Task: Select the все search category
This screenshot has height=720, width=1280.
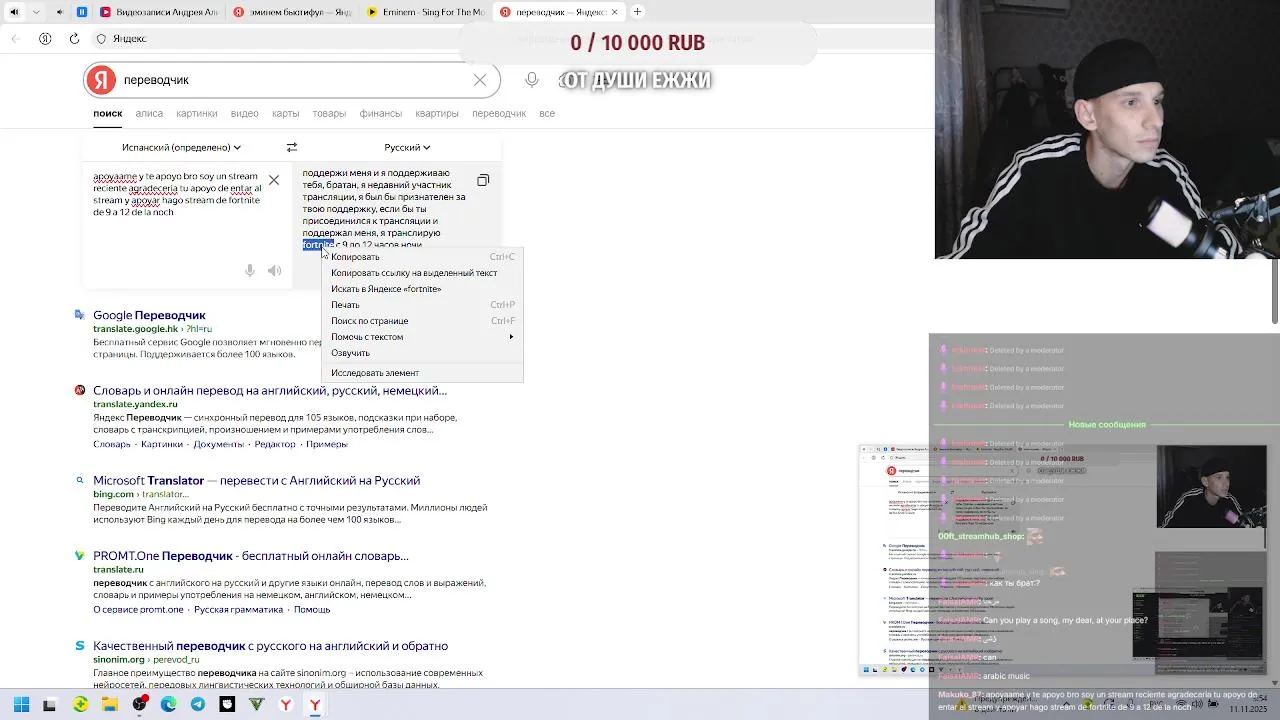Action: pos(547,114)
